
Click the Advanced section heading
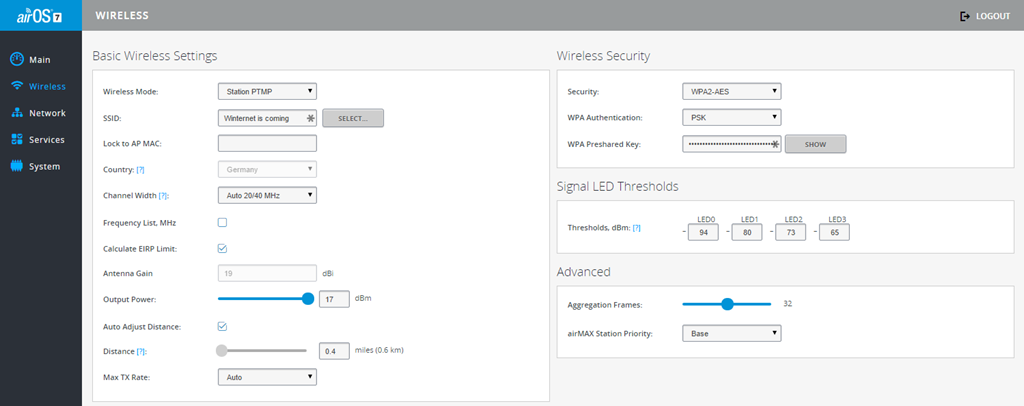584,272
